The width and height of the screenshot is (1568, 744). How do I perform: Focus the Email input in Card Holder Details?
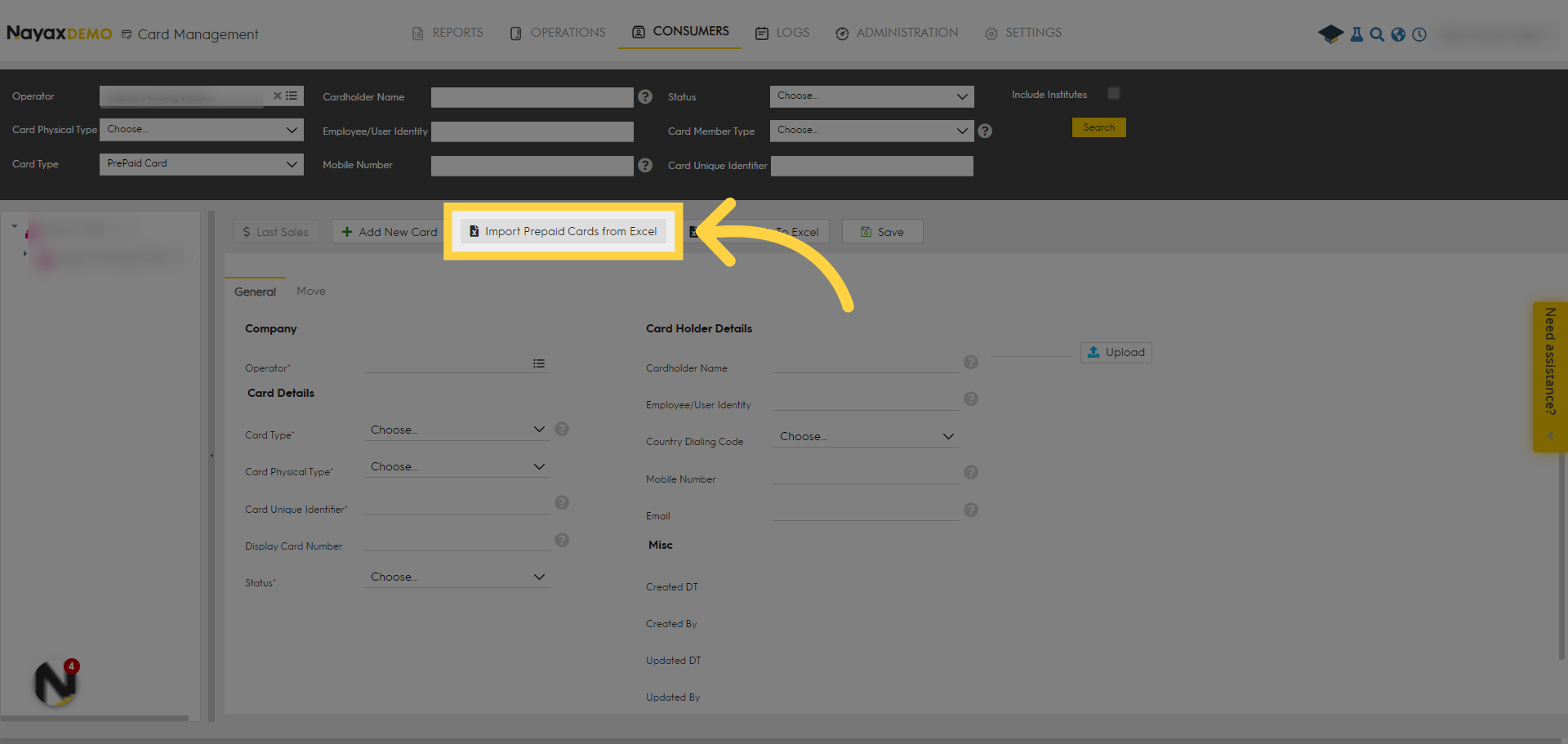(x=866, y=510)
